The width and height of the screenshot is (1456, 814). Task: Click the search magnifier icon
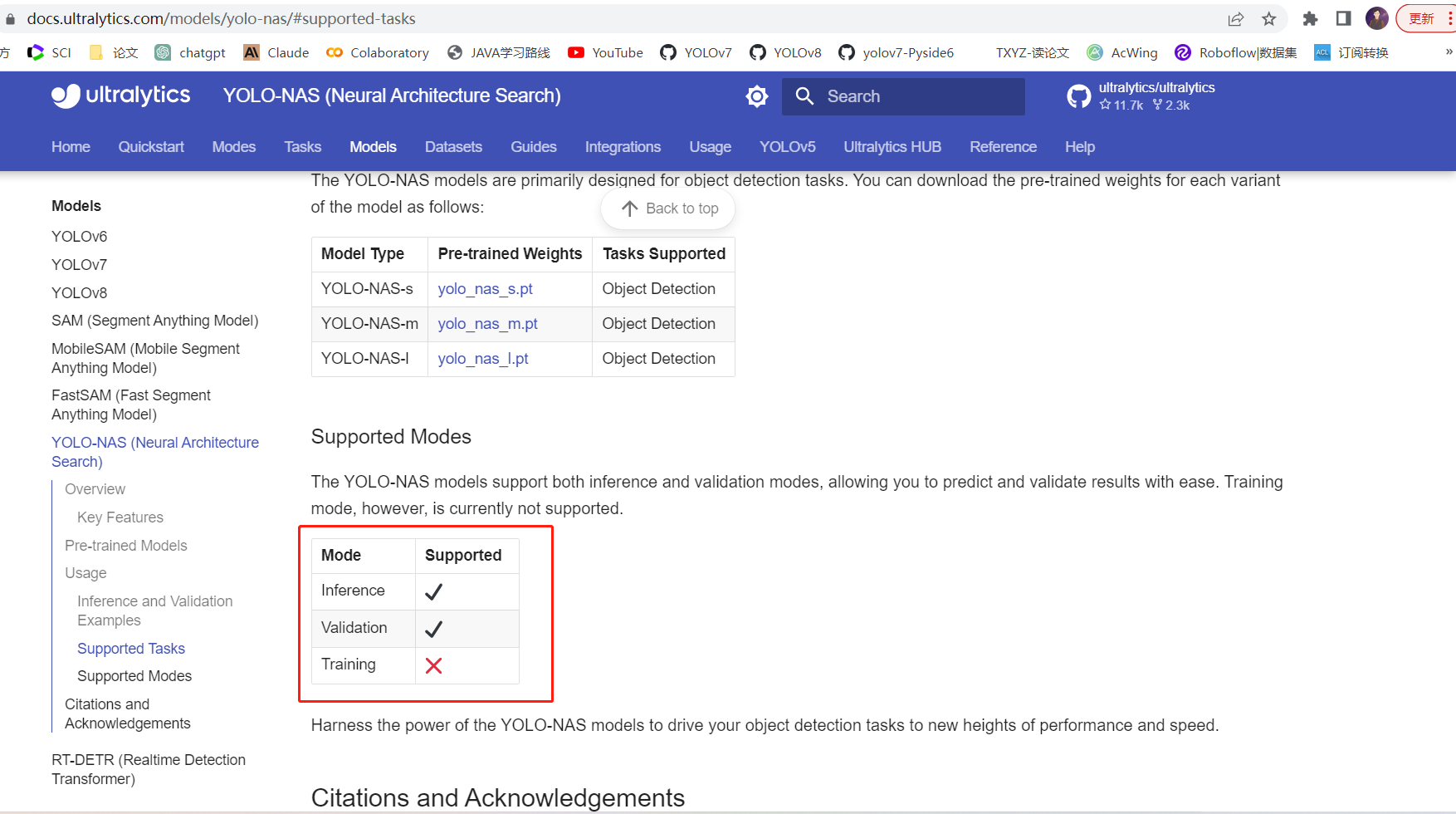804,96
